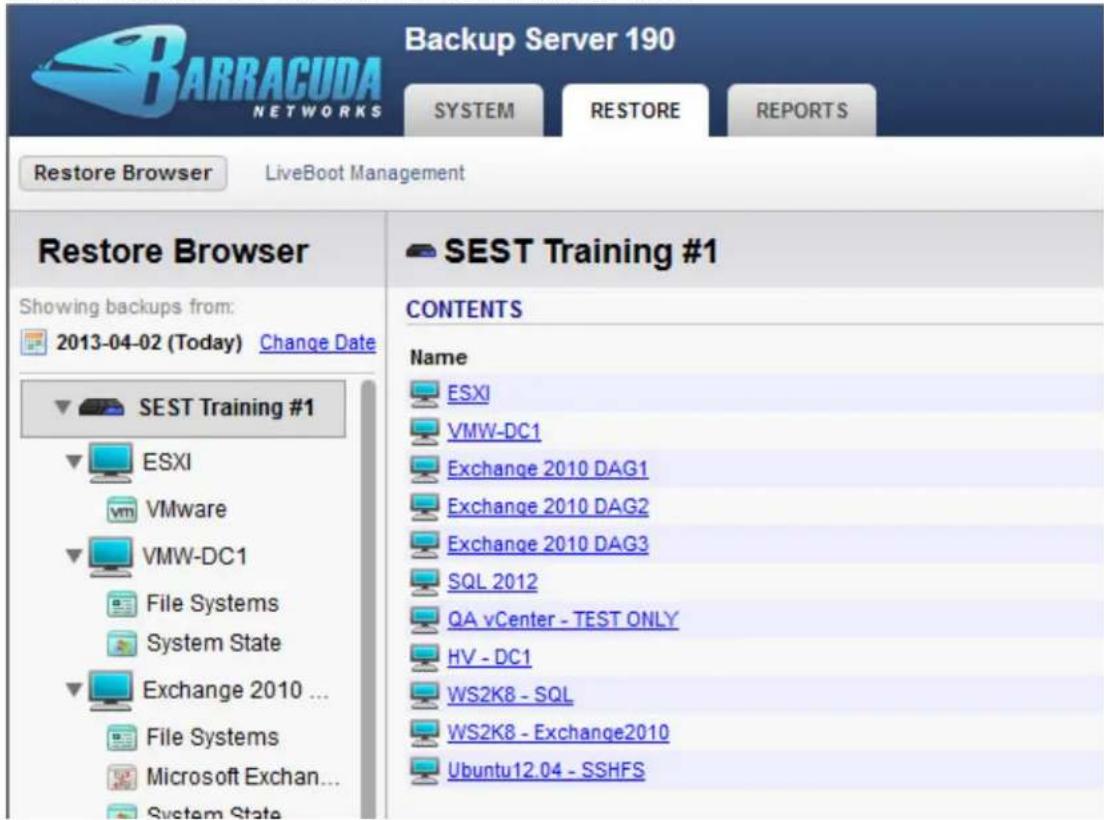Click monitor icon beside WS2K8 - Exchange2010
This screenshot has width=1104, height=820.
425,733
